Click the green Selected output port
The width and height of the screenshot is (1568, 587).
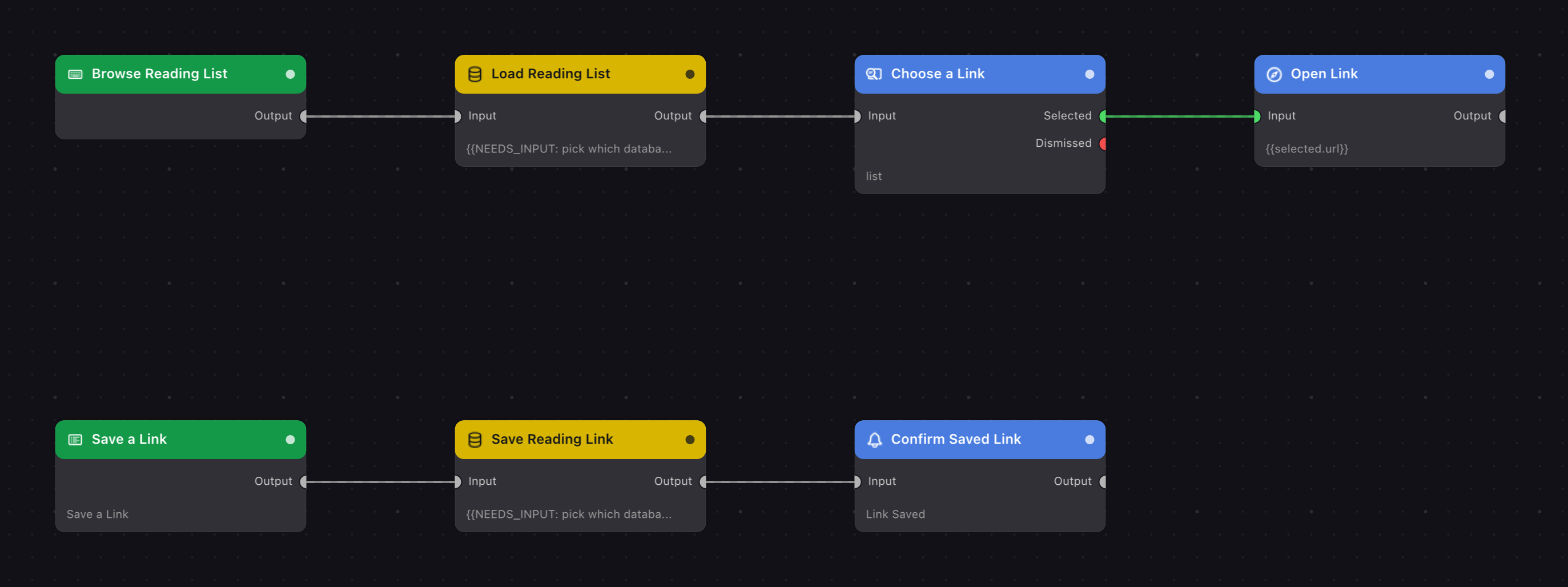tap(1103, 116)
